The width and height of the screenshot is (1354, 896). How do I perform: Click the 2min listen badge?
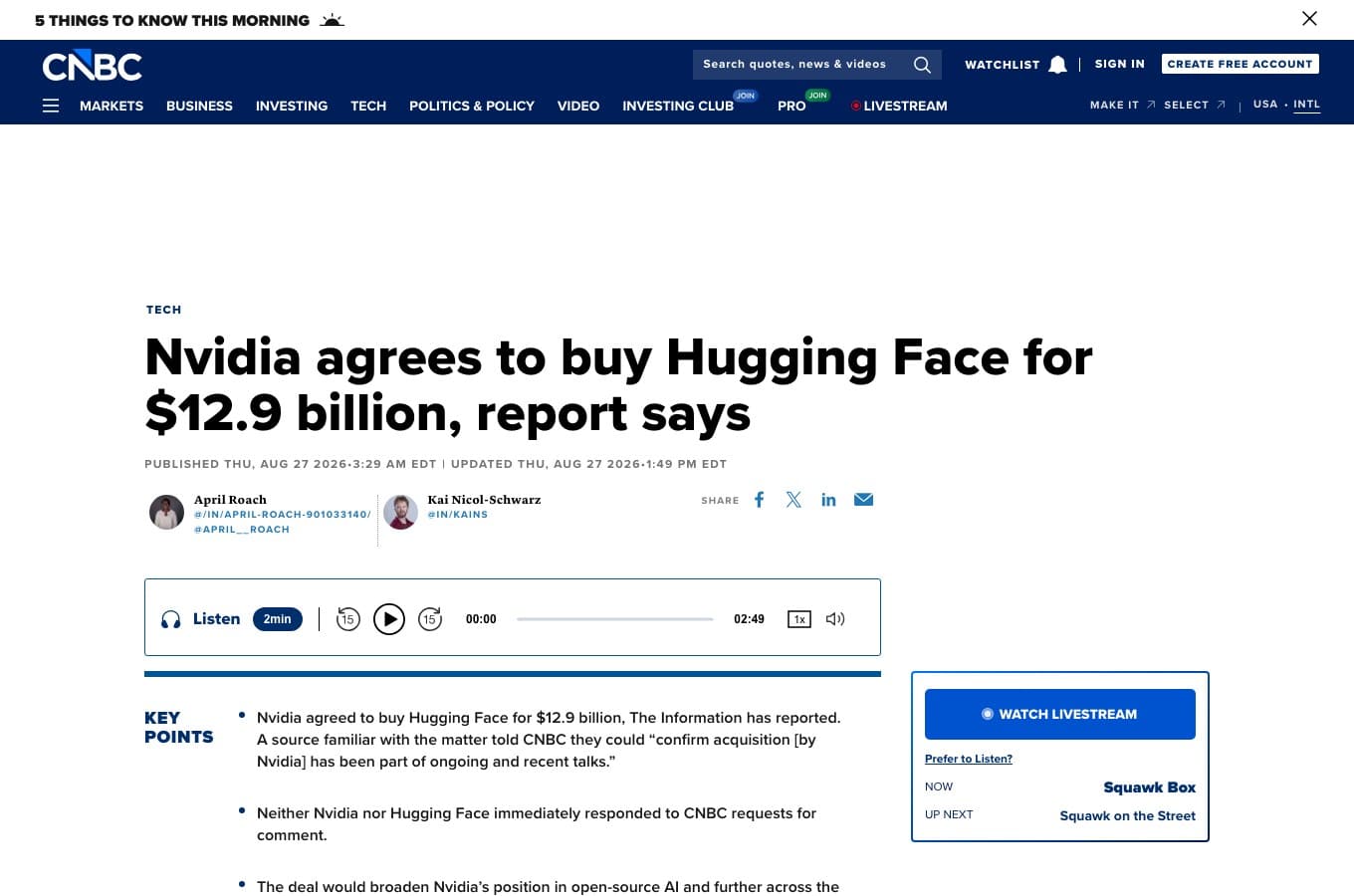278,619
